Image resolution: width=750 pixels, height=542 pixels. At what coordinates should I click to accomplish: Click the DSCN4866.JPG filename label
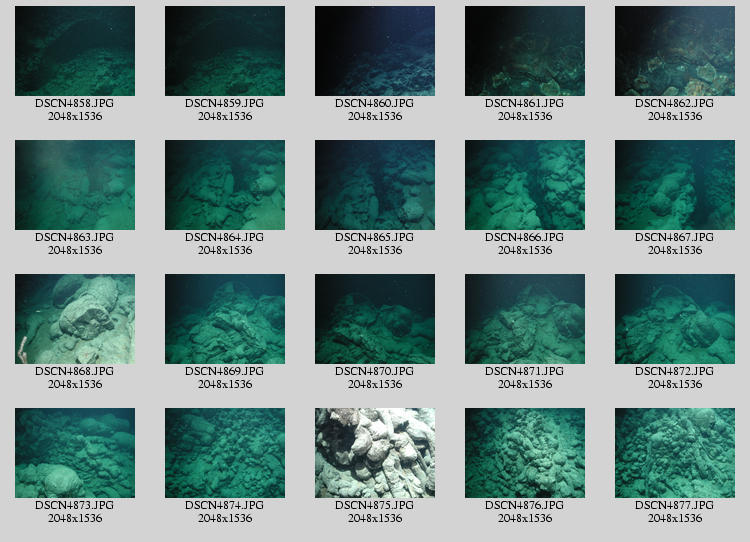pos(525,237)
